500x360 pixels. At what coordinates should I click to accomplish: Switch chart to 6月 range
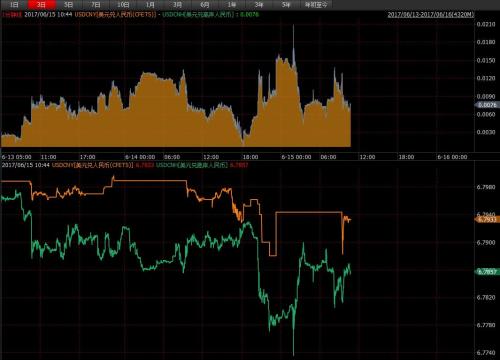pyautogui.click(x=205, y=5)
